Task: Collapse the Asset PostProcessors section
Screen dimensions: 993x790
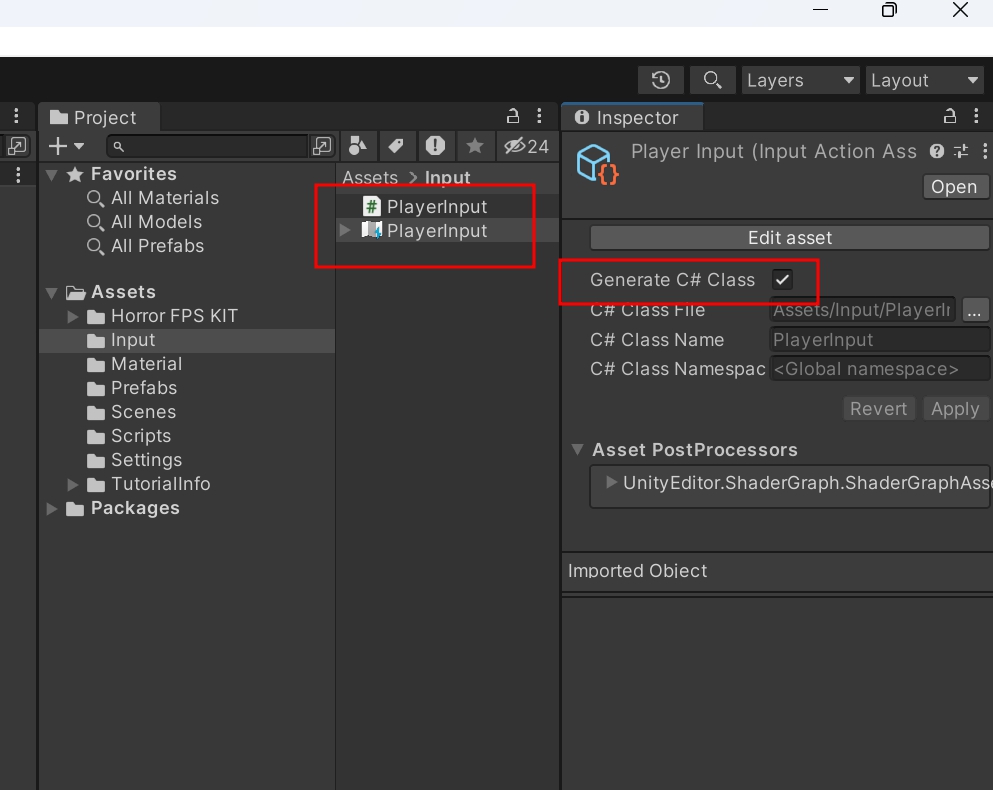Action: (x=578, y=450)
